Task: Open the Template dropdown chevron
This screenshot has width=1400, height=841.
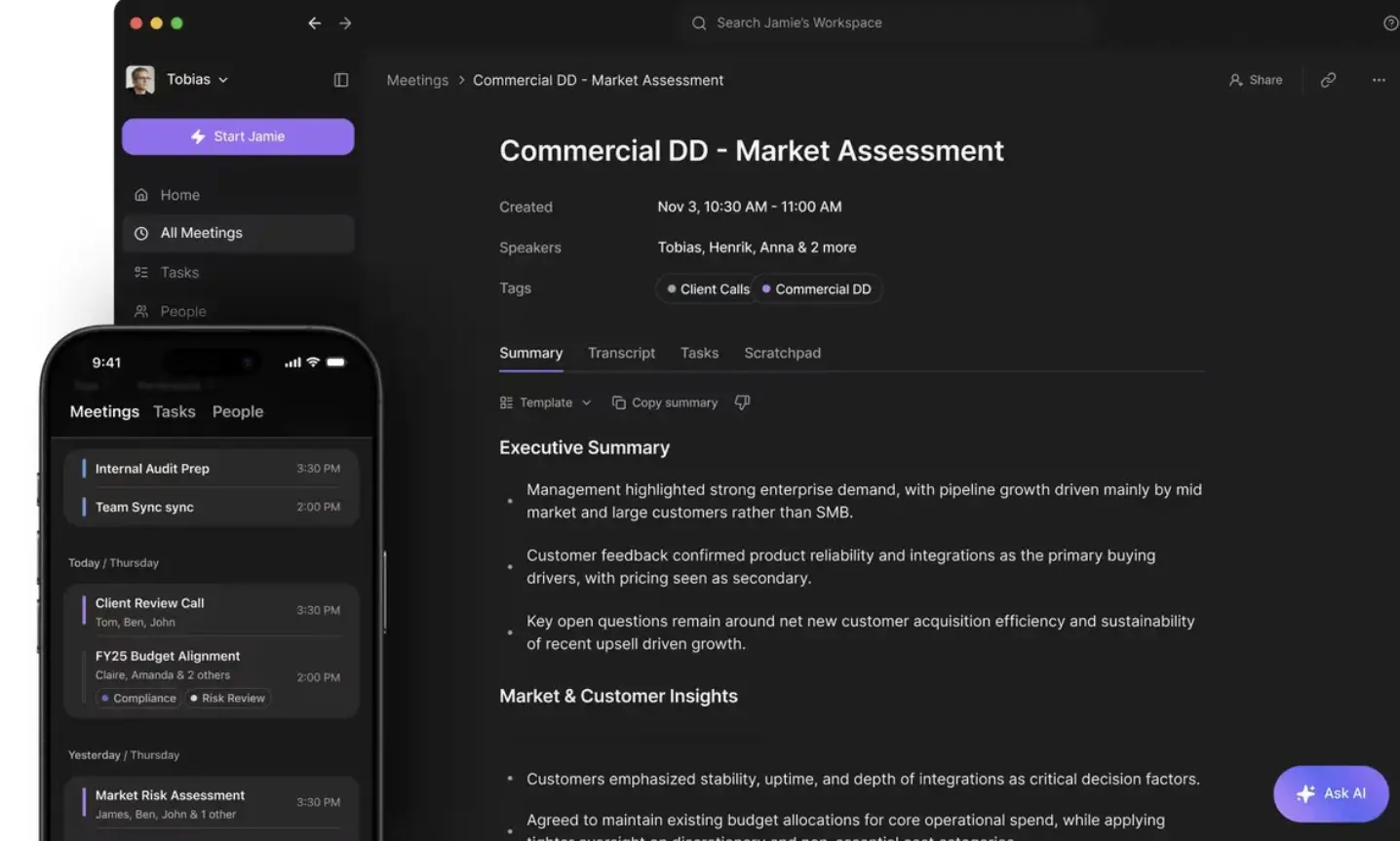Action: (586, 402)
